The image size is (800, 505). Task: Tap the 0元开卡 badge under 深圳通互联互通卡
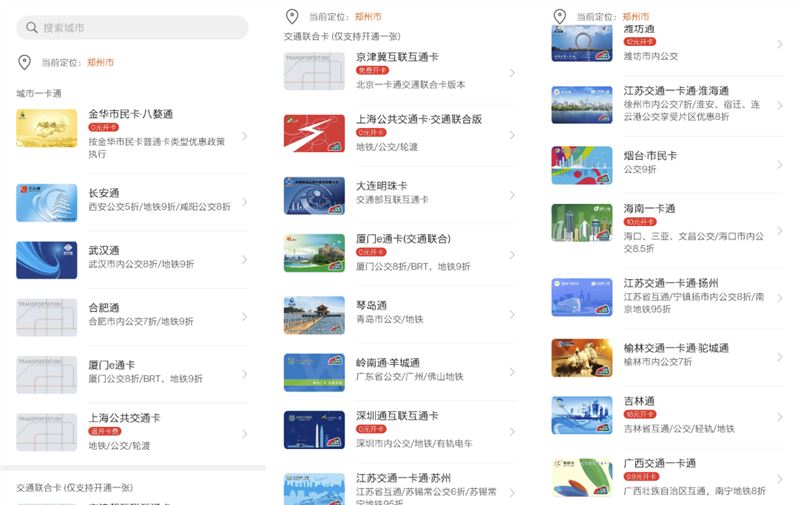pyautogui.click(x=371, y=429)
